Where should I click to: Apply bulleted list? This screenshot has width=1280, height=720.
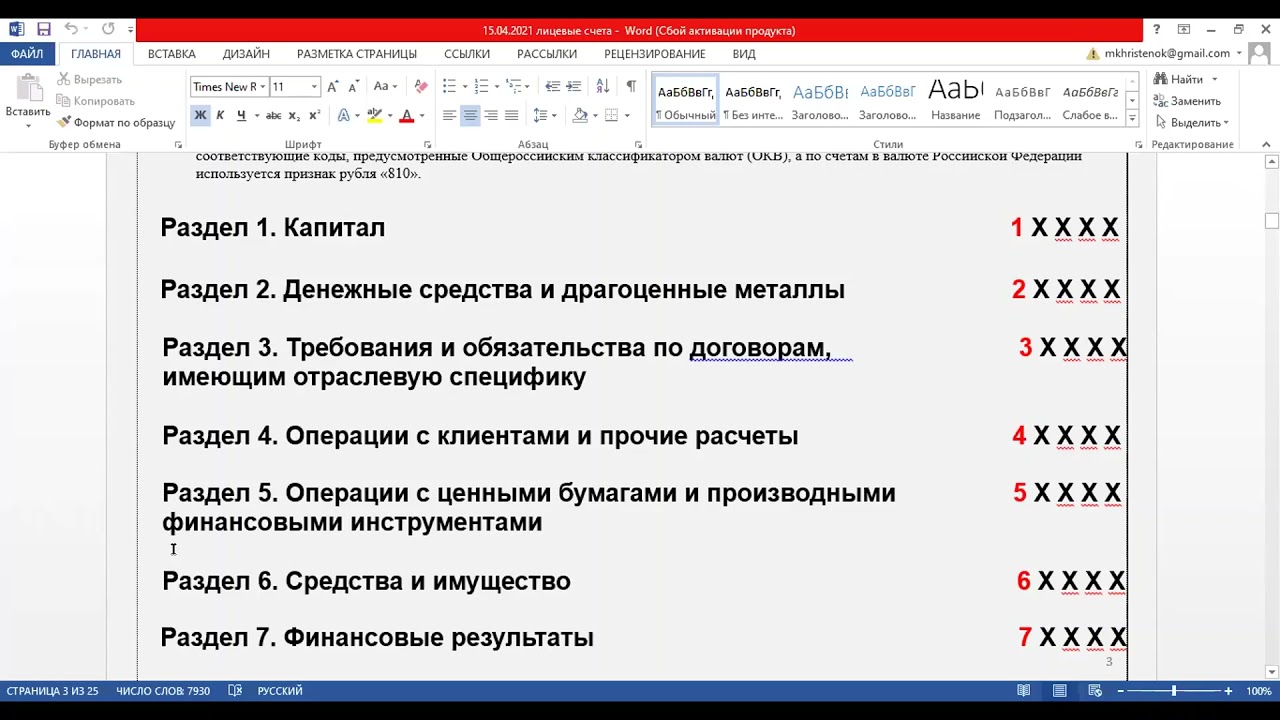(450, 87)
